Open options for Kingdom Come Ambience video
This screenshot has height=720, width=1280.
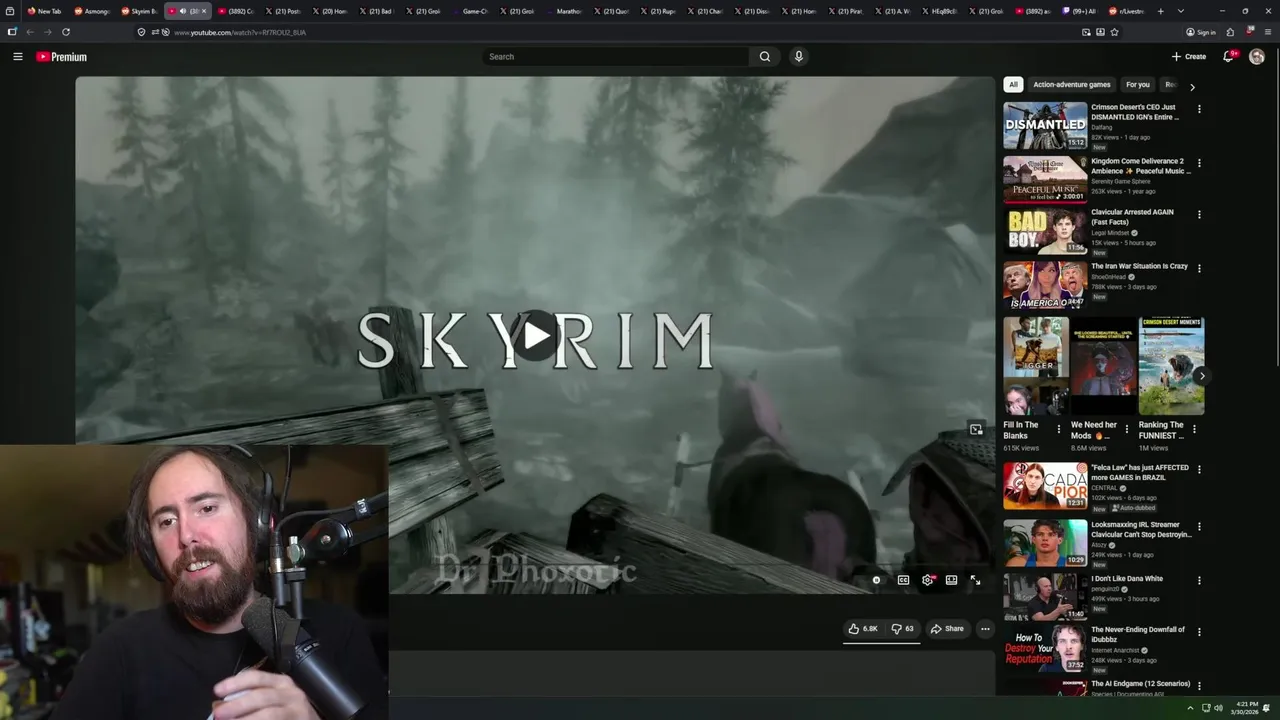click(1199, 163)
